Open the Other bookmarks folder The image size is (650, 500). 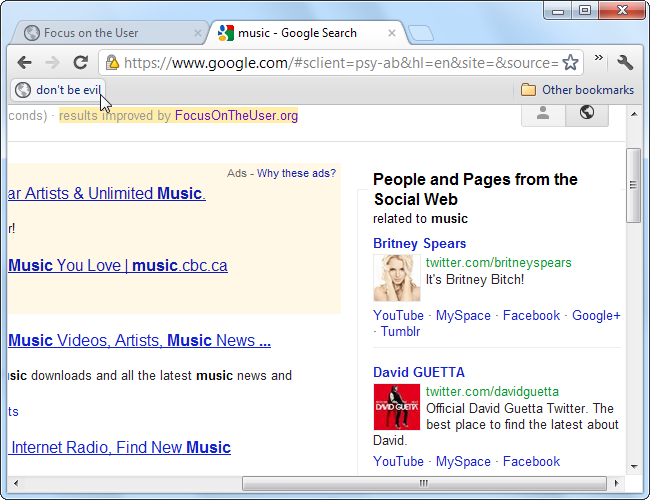577,90
